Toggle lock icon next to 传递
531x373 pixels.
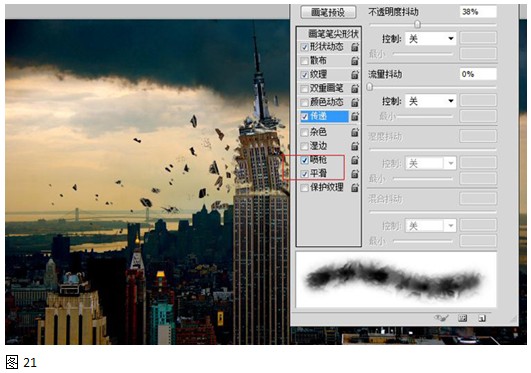[355, 116]
